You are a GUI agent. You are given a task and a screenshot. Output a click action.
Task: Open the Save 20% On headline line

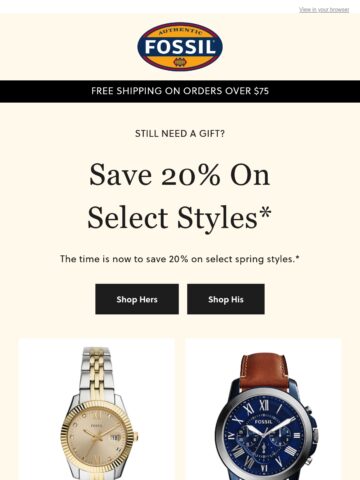point(180,175)
